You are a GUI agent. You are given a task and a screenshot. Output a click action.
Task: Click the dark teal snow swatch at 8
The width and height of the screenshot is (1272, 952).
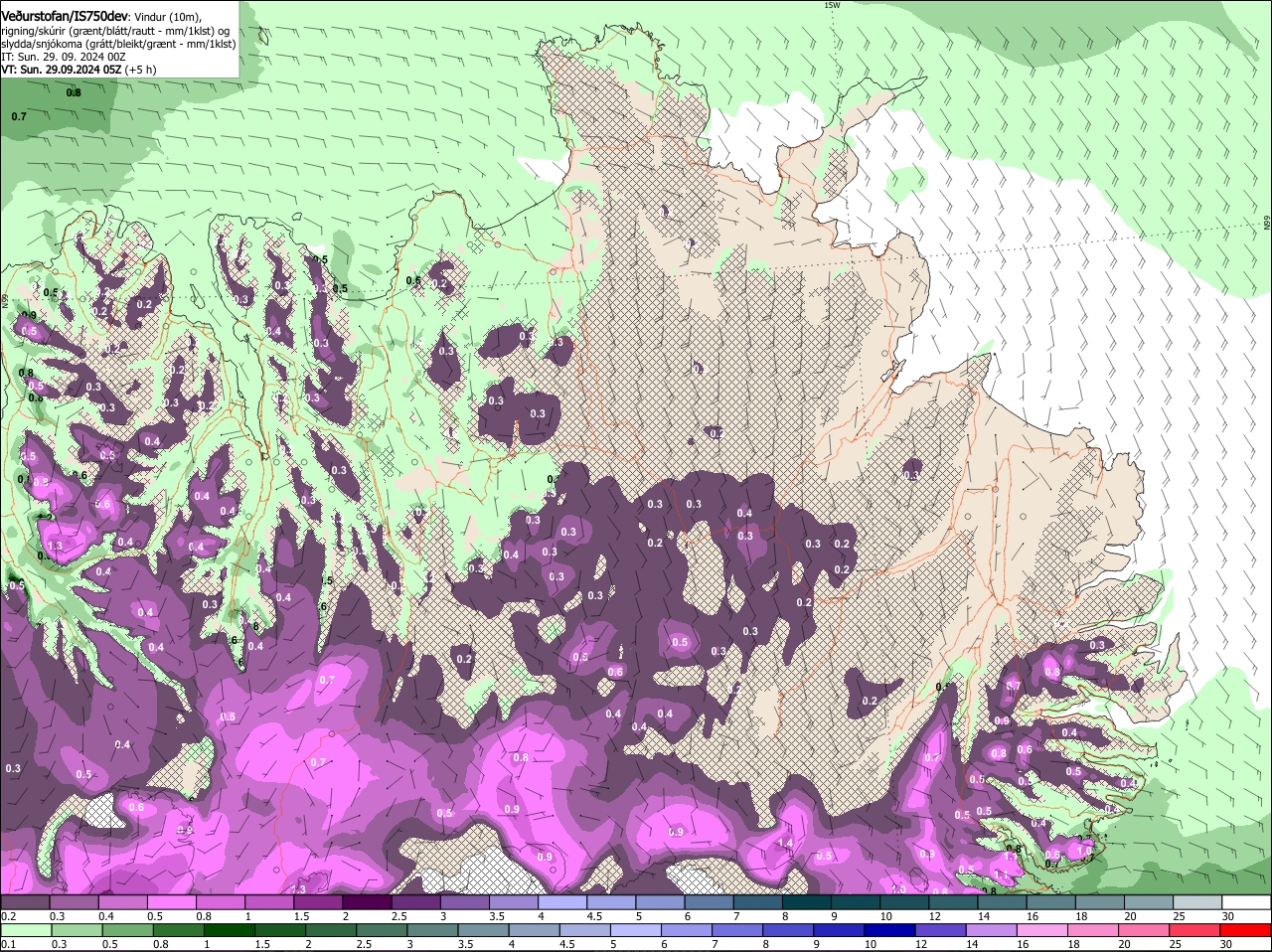point(806,902)
